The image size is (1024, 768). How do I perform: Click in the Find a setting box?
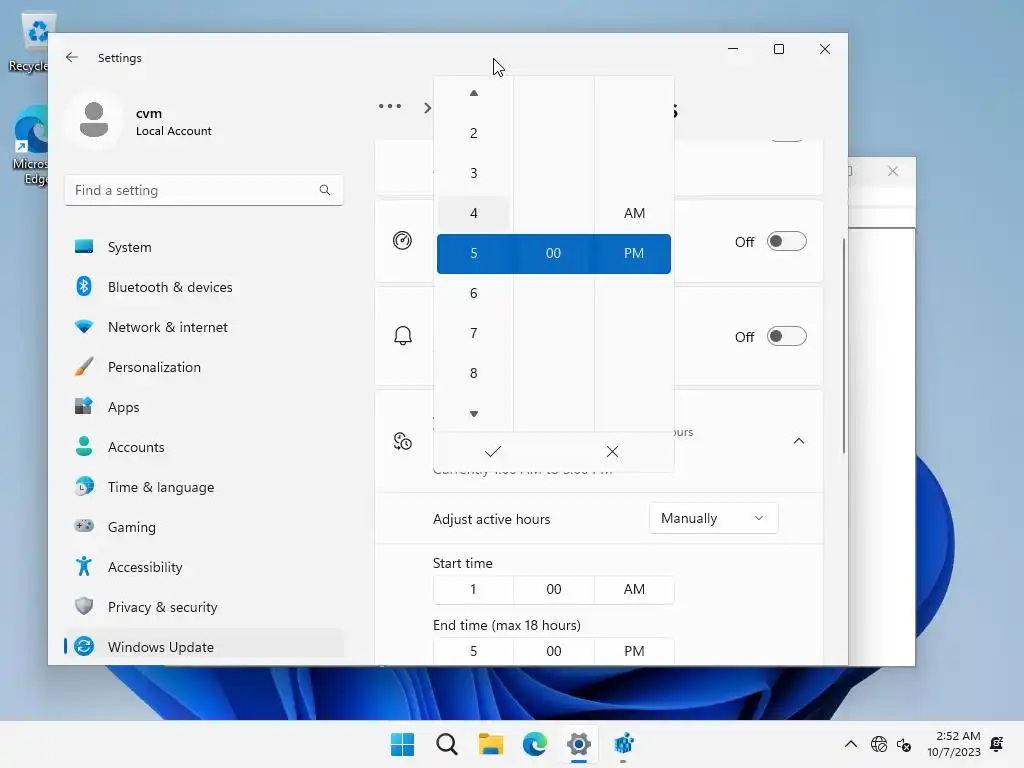click(204, 190)
